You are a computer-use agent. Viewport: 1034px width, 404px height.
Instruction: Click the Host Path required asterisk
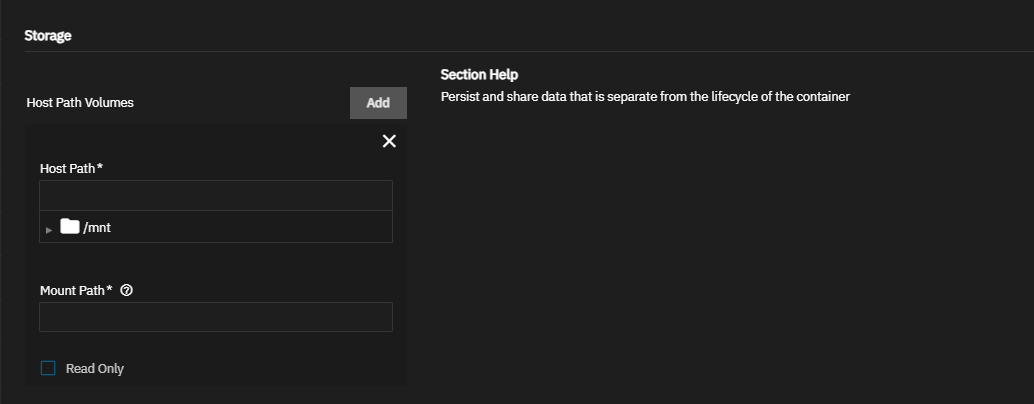coord(100,167)
